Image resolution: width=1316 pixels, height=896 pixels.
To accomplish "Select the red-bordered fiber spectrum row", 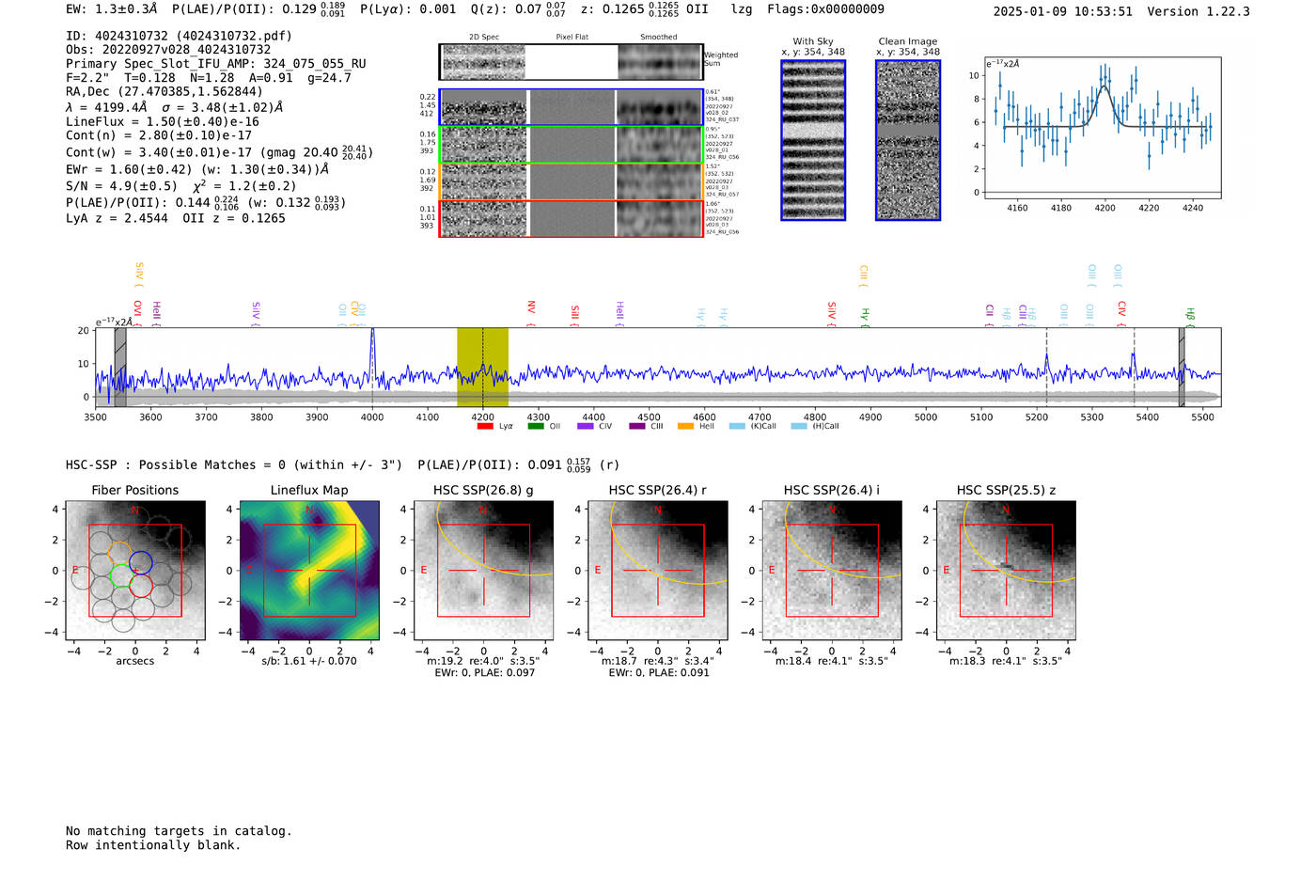I will (571, 218).
